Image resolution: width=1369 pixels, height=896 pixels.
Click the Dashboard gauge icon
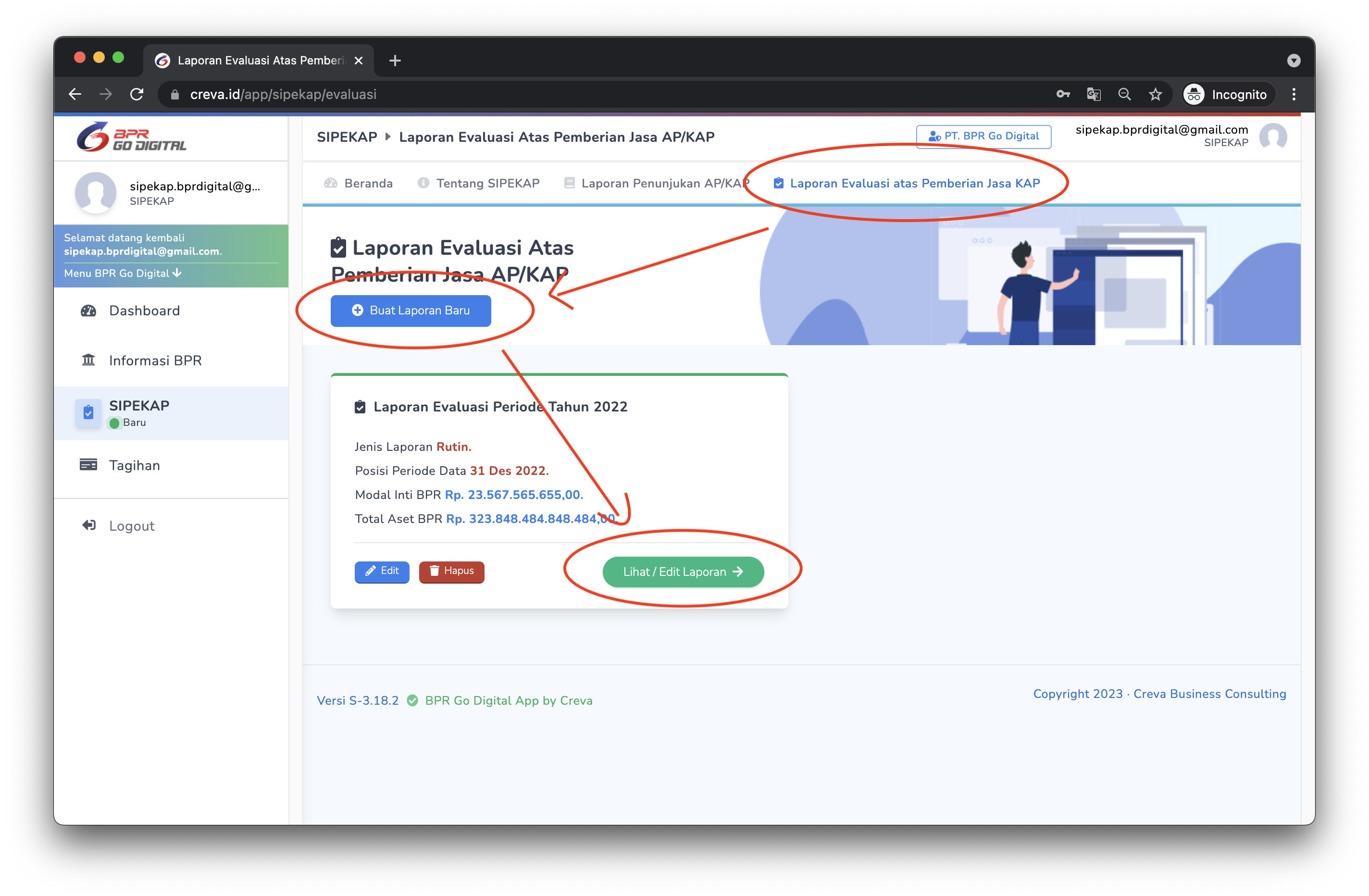point(88,311)
